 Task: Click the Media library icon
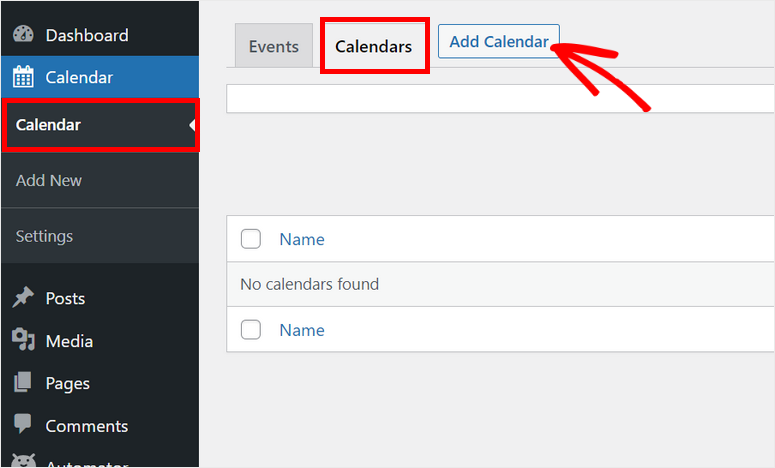point(24,341)
